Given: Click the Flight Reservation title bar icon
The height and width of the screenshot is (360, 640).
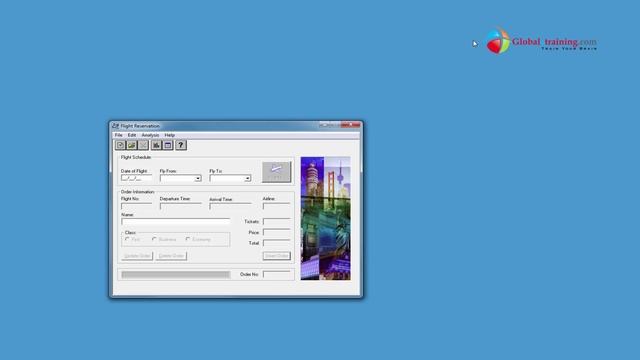Looking at the screenshot, I should 116,126.
